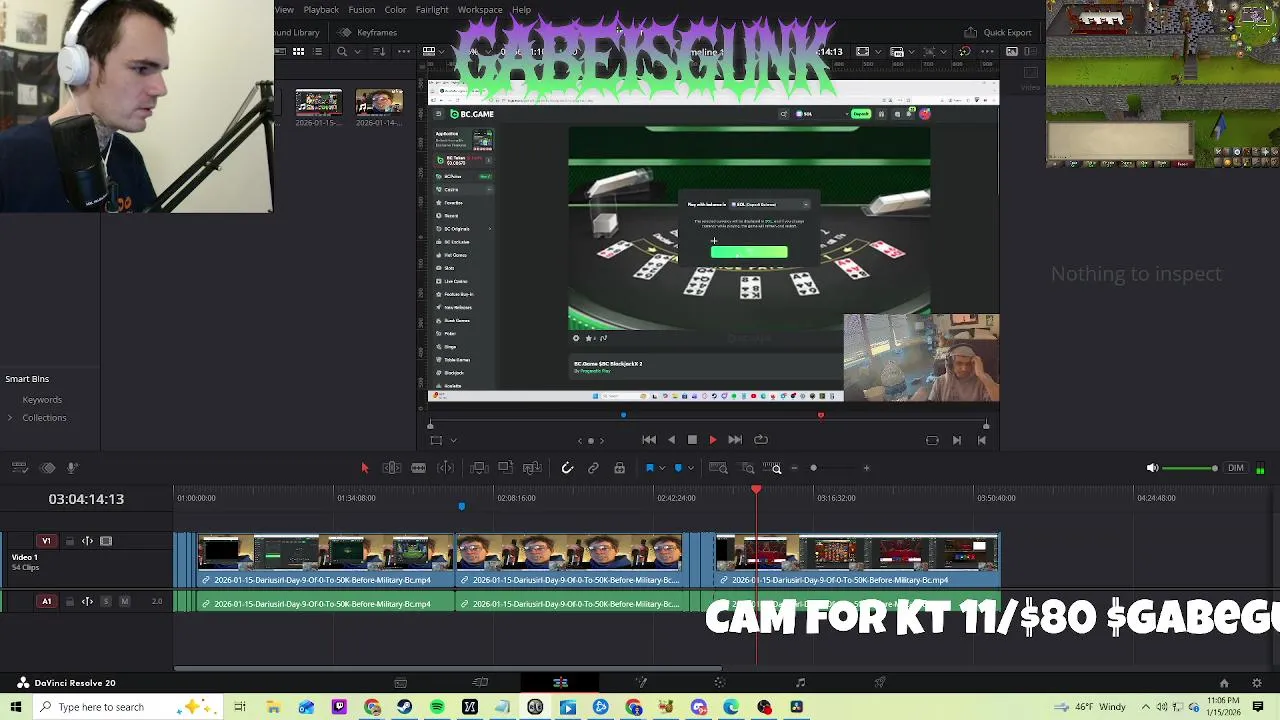Open the Playback menu
This screenshot has height=720, width=1280.
click(321, 10)
